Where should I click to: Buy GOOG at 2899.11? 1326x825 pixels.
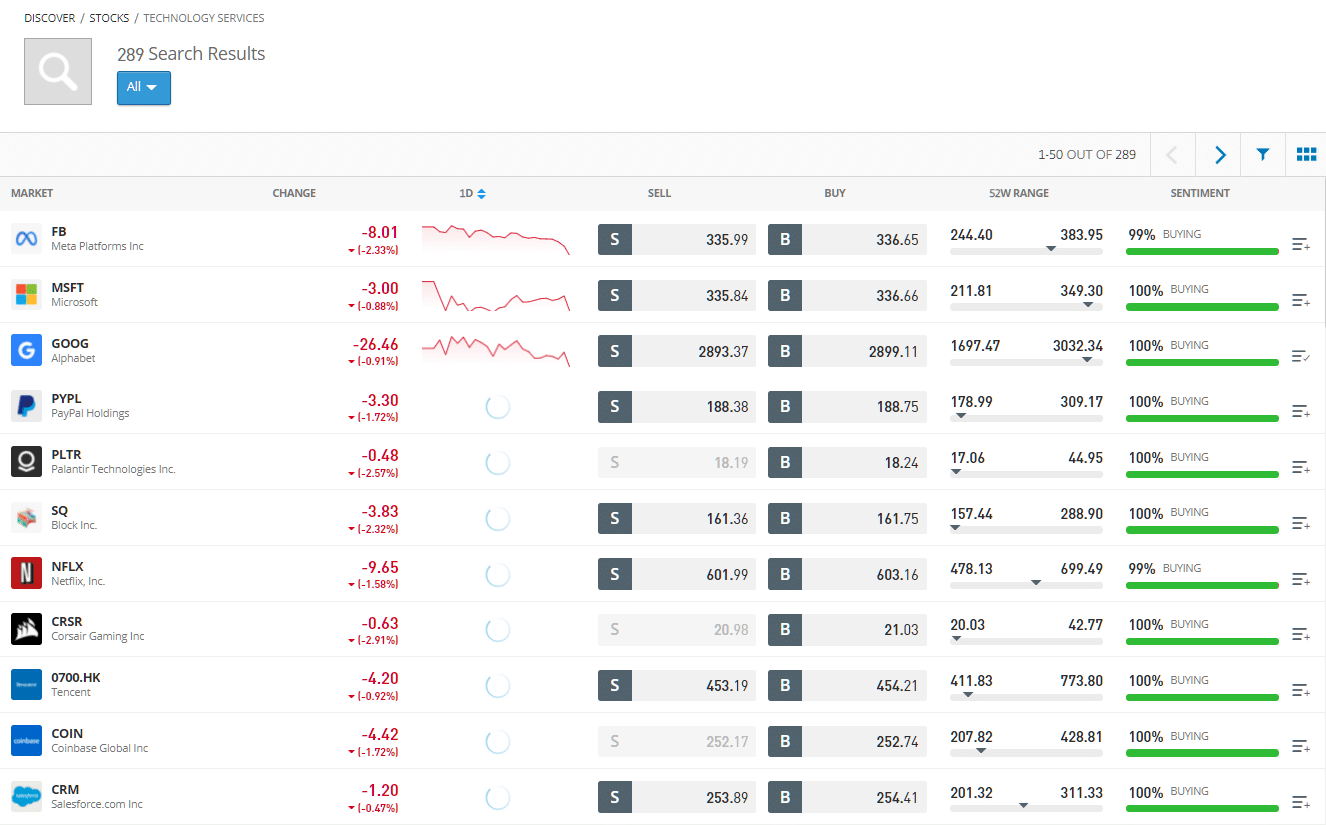847,351
